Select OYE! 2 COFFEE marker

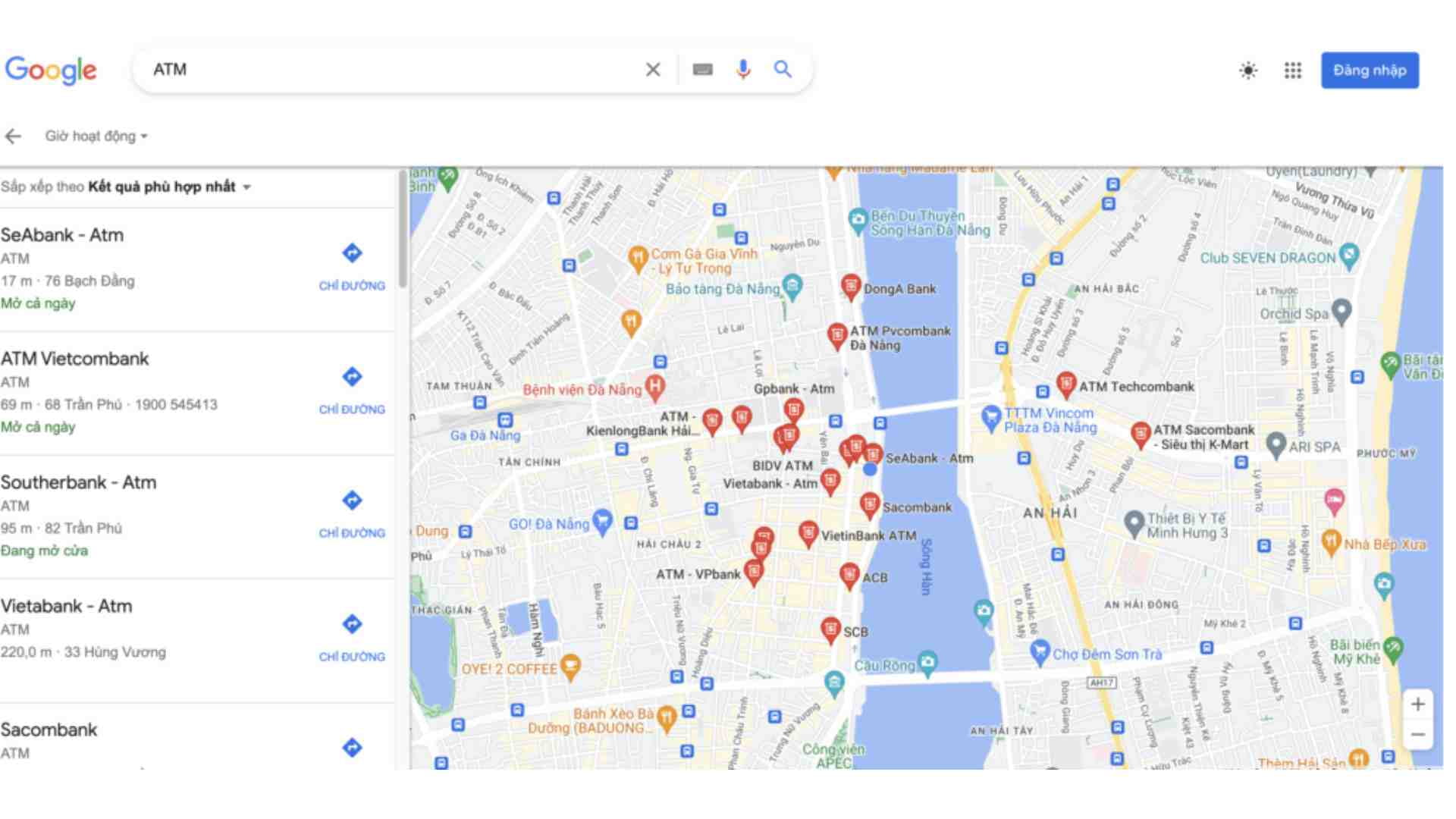[570, 667]
